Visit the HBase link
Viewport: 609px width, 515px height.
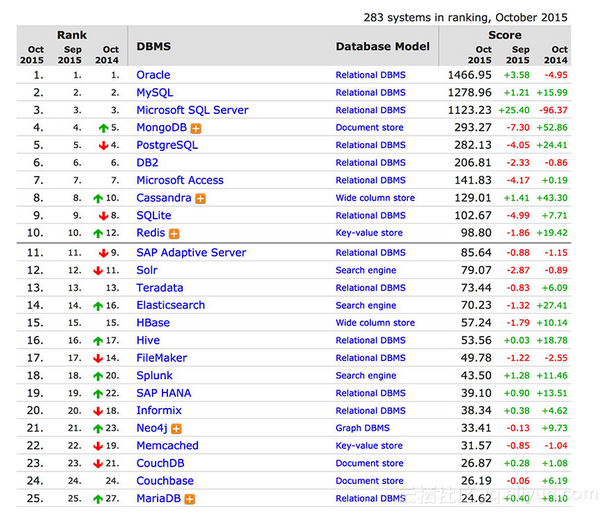153,323
